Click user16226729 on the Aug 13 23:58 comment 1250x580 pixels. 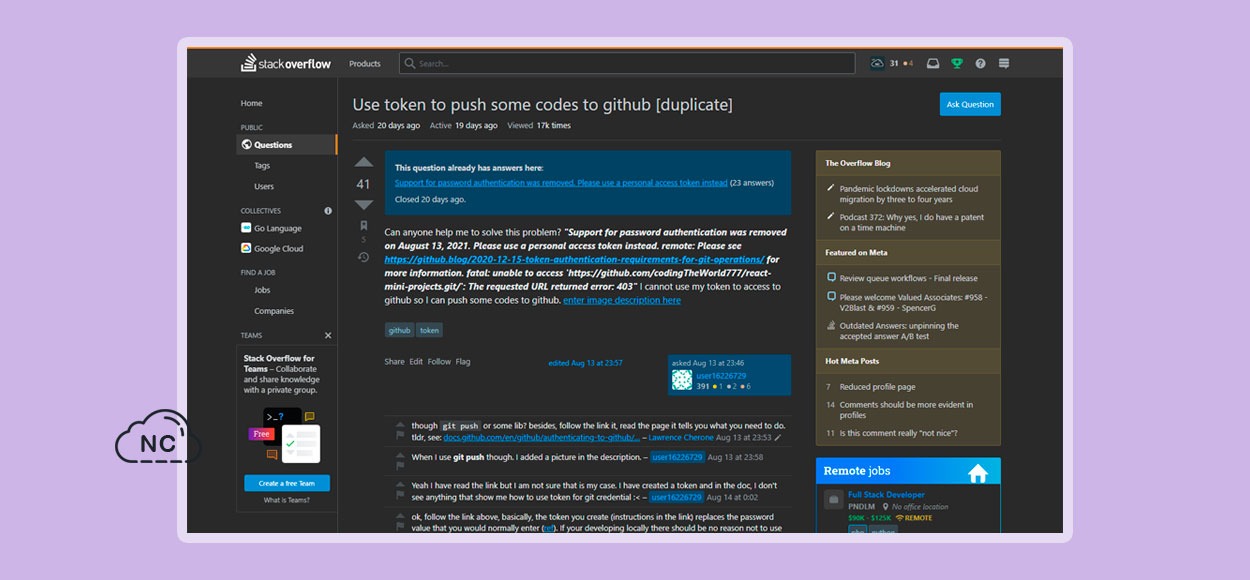click(677, 457)
